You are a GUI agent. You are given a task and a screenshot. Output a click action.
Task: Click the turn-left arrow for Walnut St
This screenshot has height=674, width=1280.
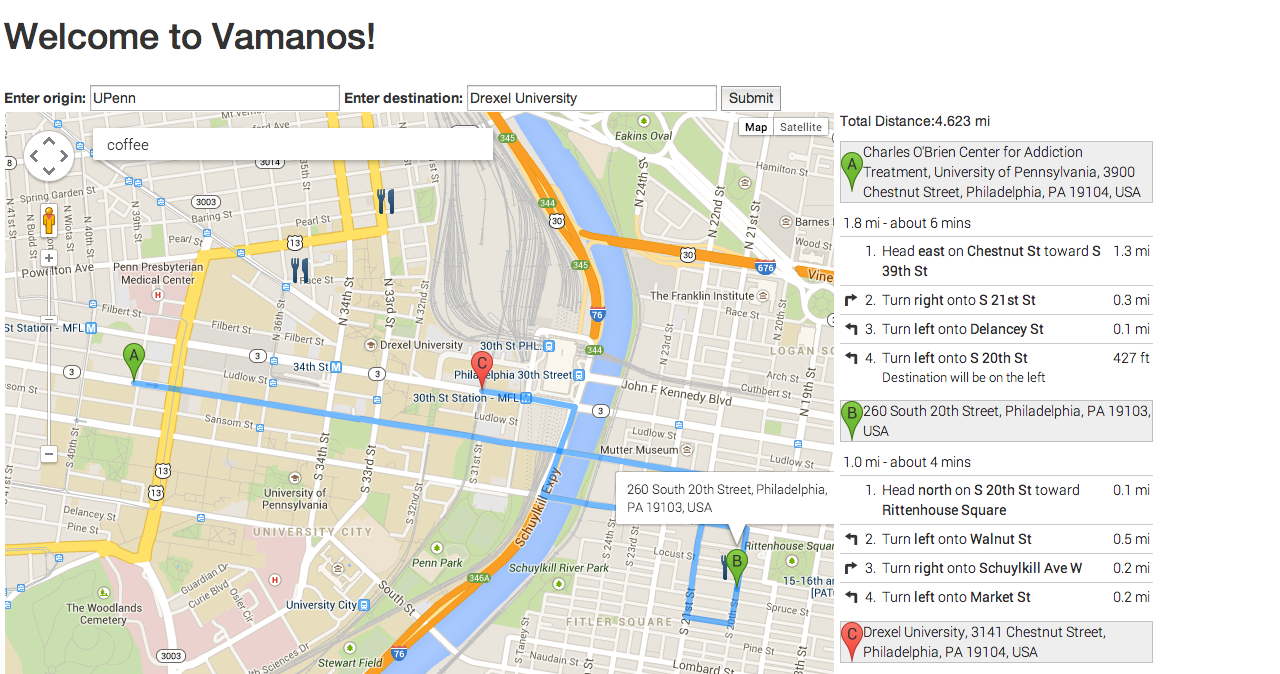pos(851,539)
